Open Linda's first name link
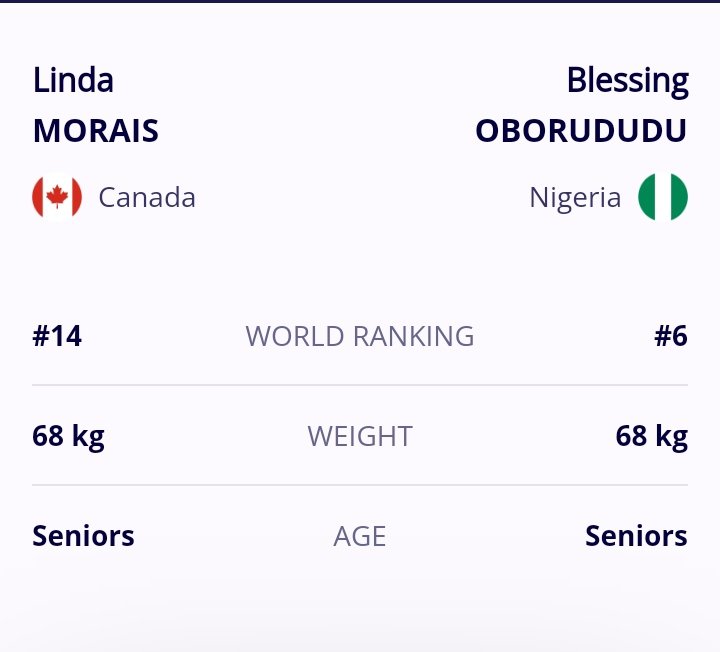 (73, 80)
